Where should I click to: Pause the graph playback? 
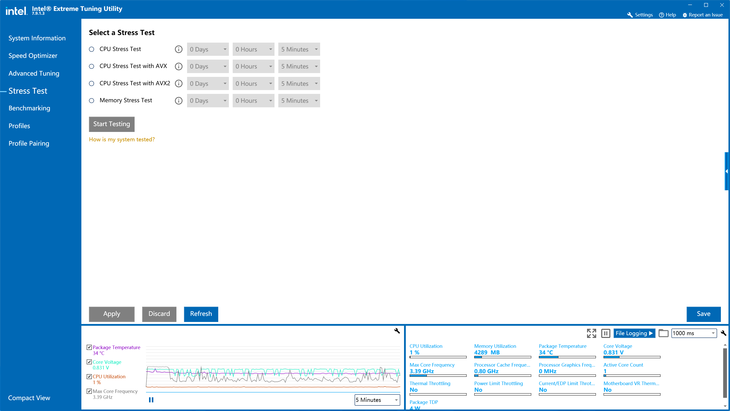point(151,400)
